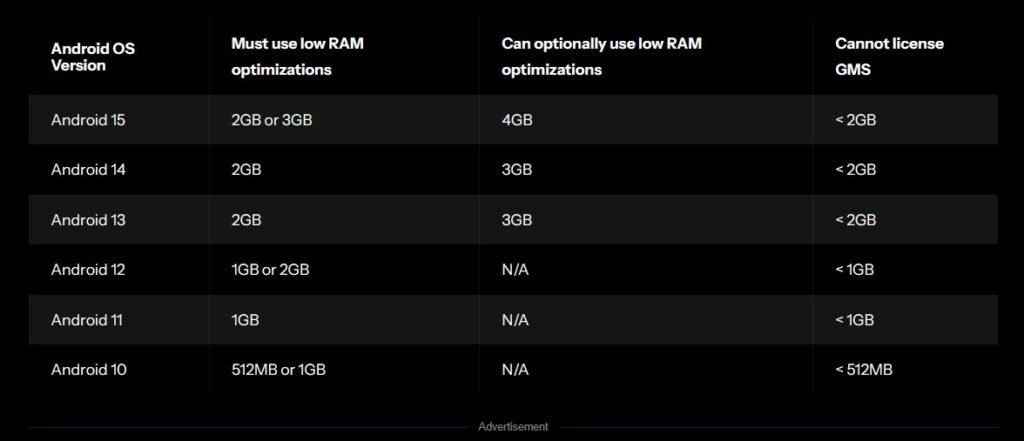Click the "N/A" cell in Android 12 row

[515, 270]
